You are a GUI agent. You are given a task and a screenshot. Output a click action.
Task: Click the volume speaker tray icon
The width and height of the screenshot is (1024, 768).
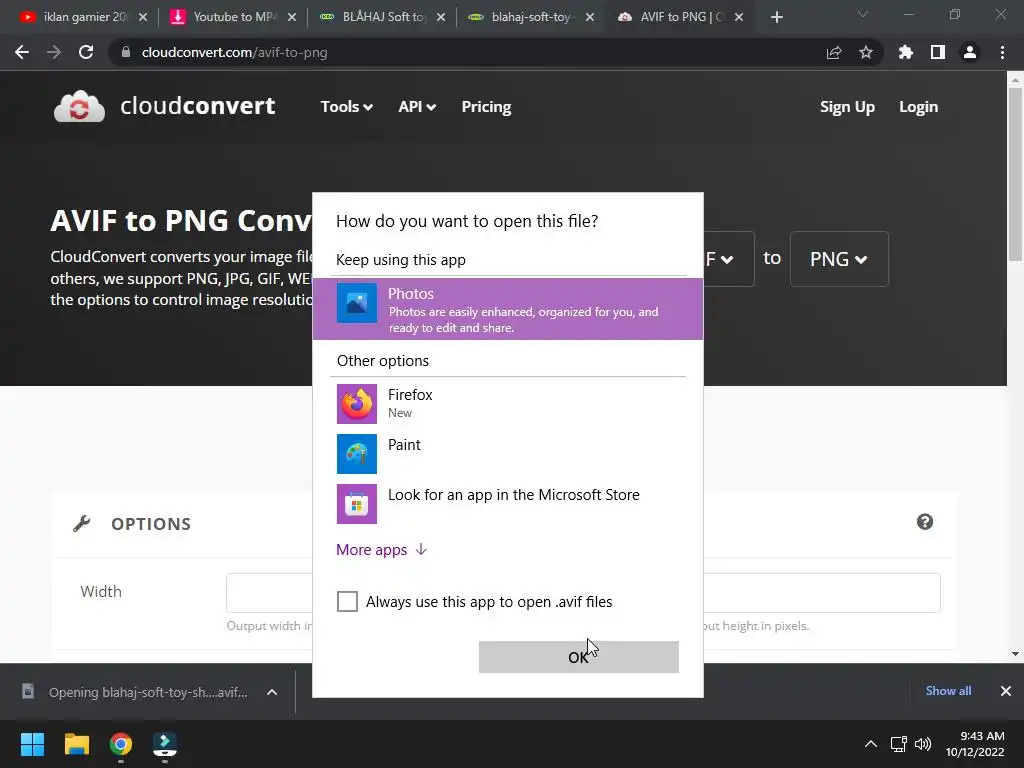click(923, 744)
